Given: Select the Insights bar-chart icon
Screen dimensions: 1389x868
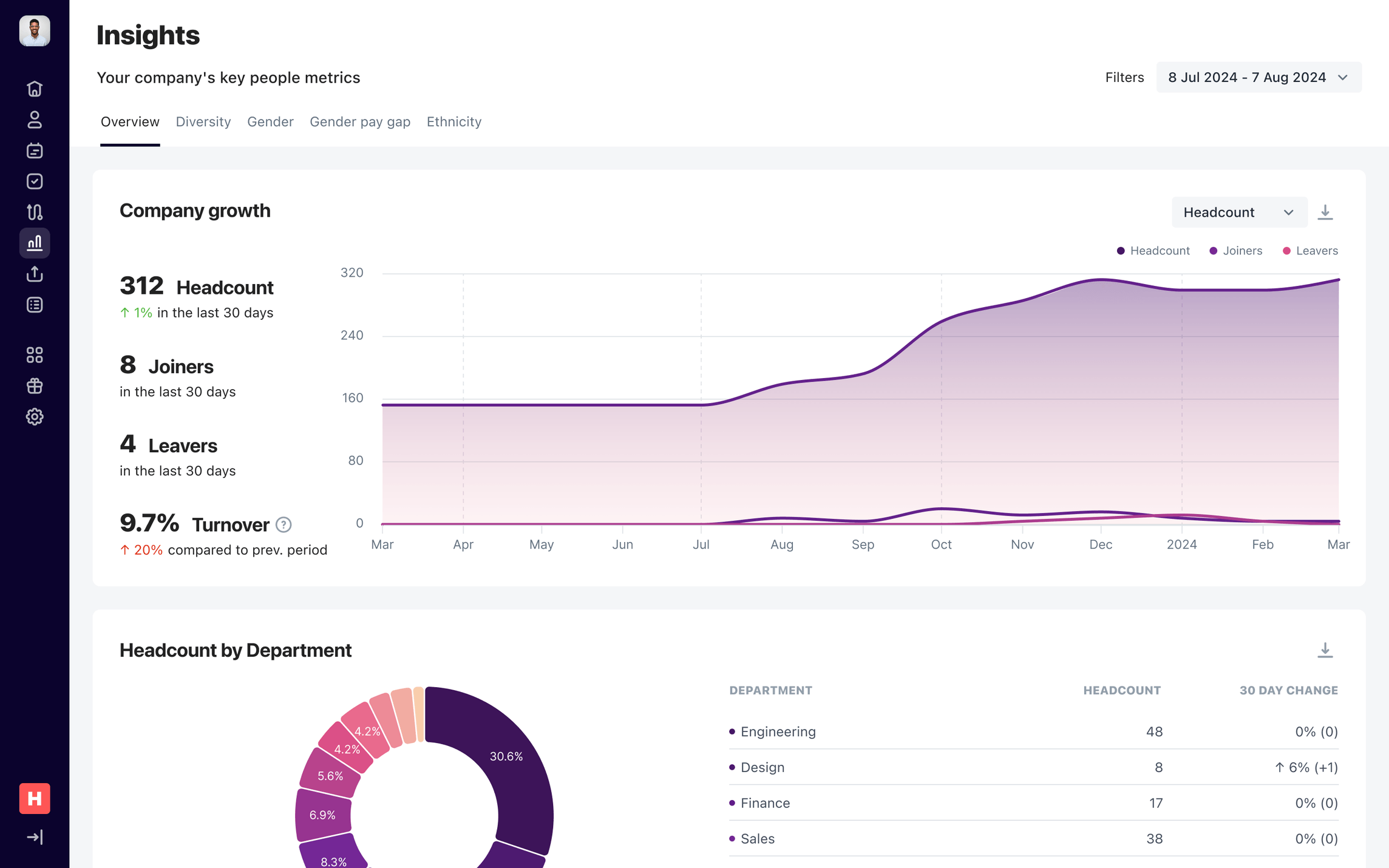Looking at the screenshot, I should (35, 243).
